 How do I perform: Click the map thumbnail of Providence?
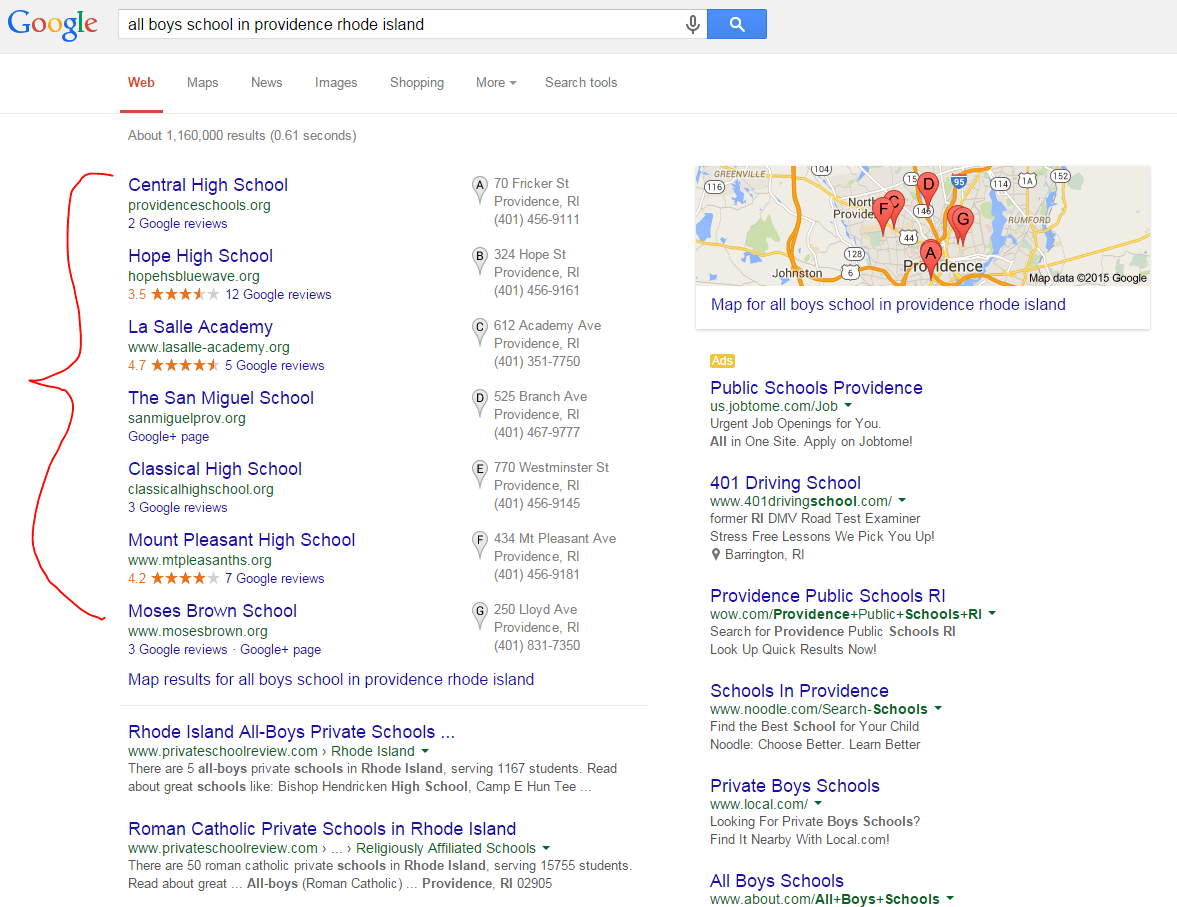tap(923, 226)
